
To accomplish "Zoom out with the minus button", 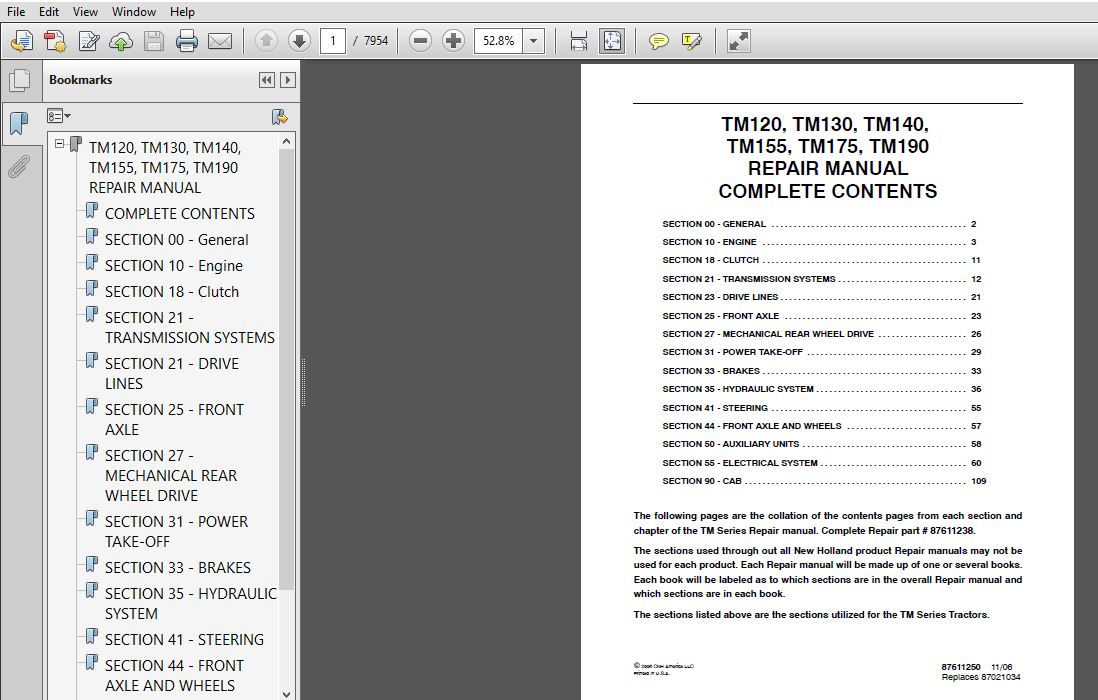I will pos(420,41).
